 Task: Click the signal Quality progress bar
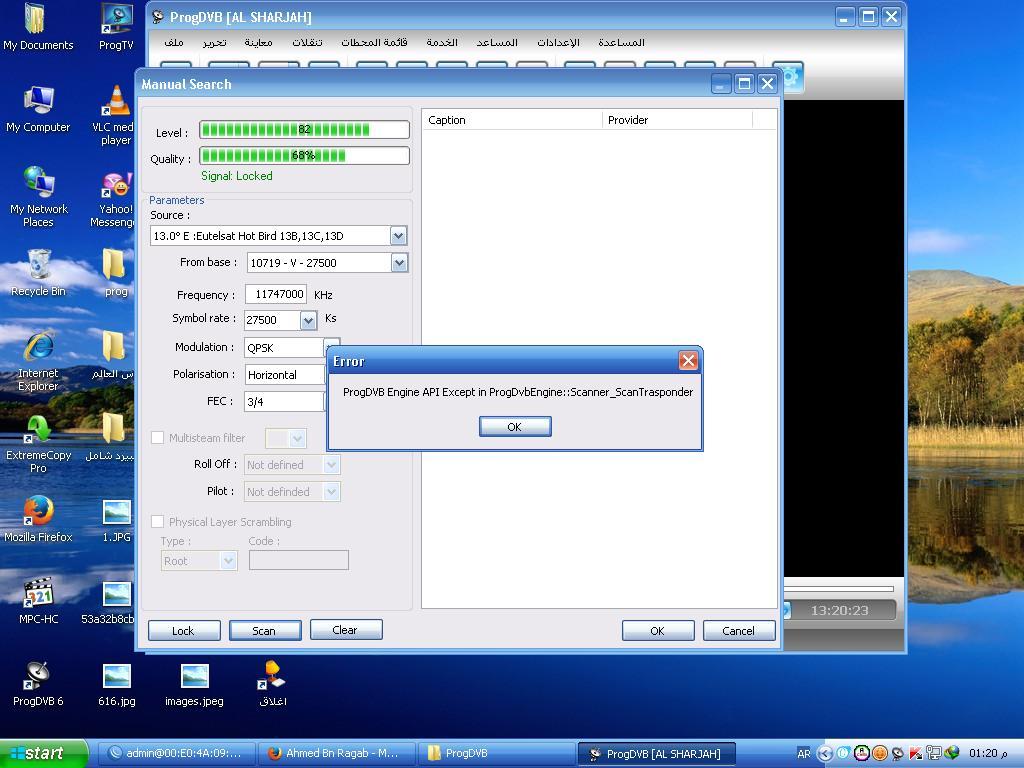point(304,155)
